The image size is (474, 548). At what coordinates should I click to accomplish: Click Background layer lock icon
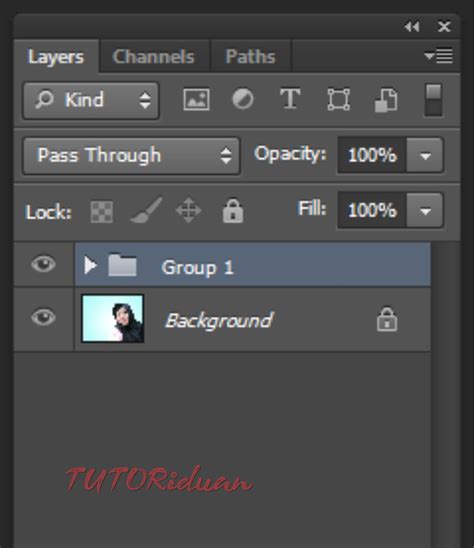click(x=387, y=319)
